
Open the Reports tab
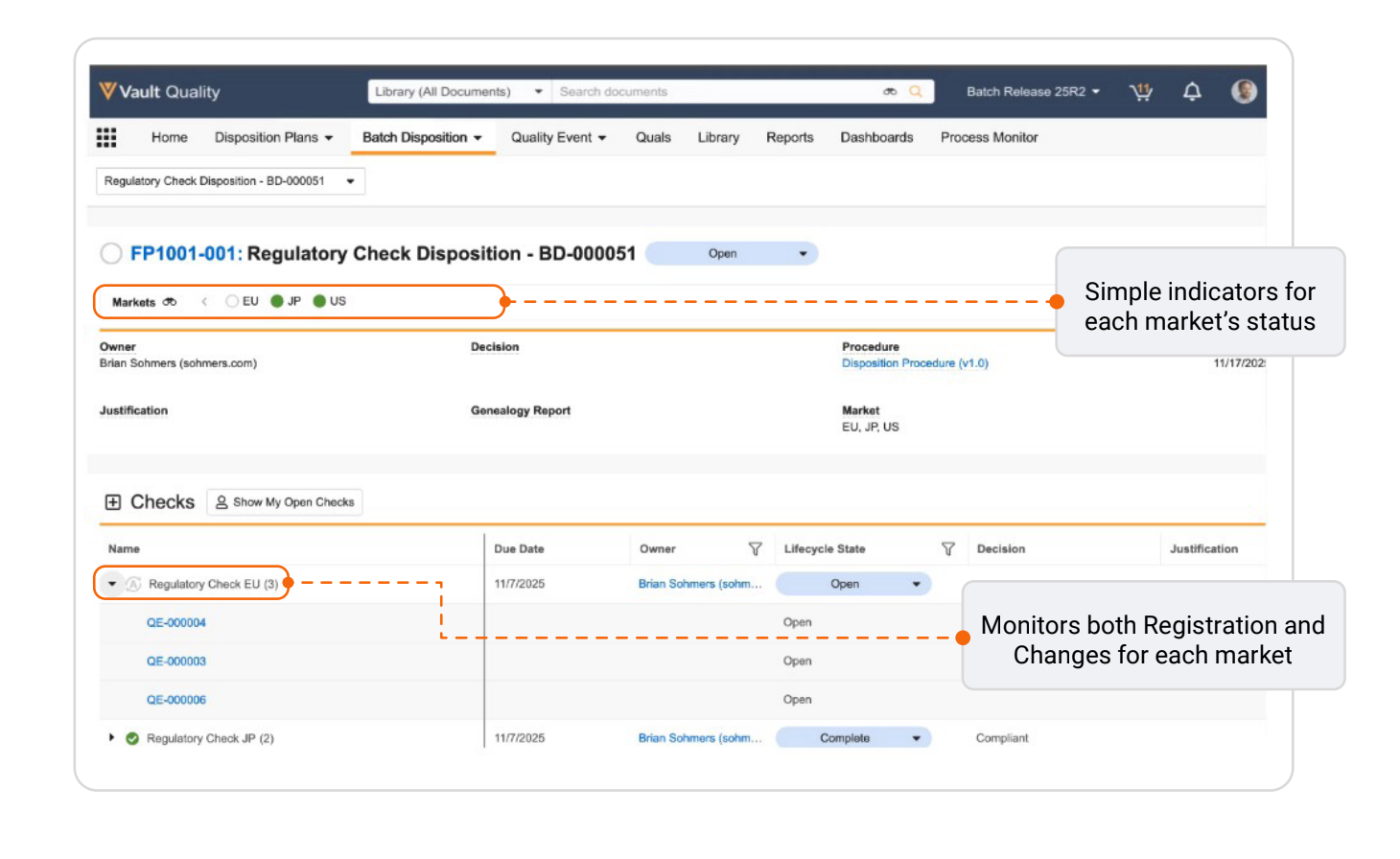coord(789,137)
